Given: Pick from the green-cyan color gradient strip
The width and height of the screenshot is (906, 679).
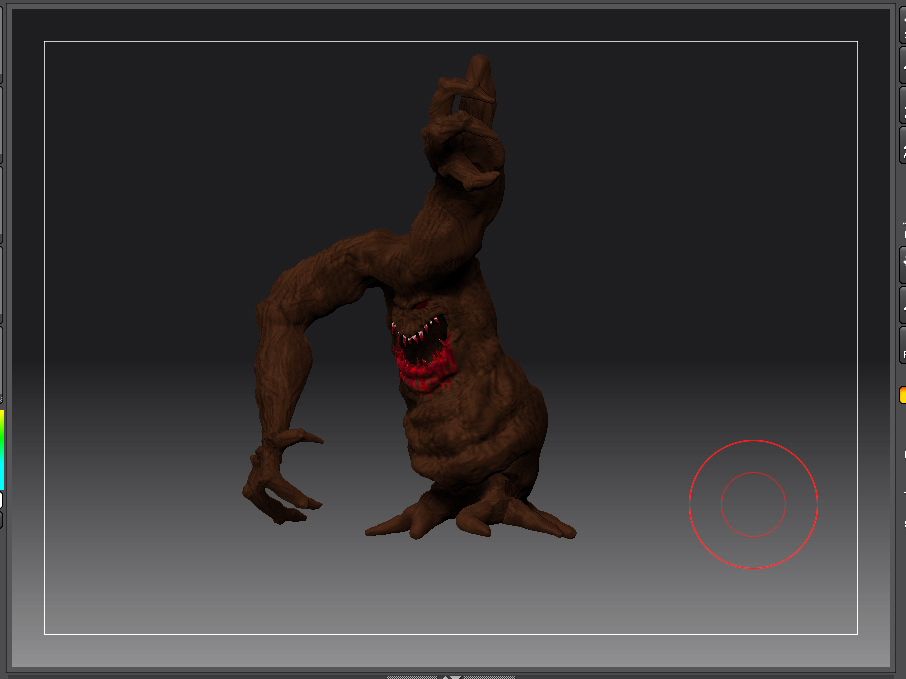Looking at the screenshot, I should pyautogui.click(x=2, y=450).
